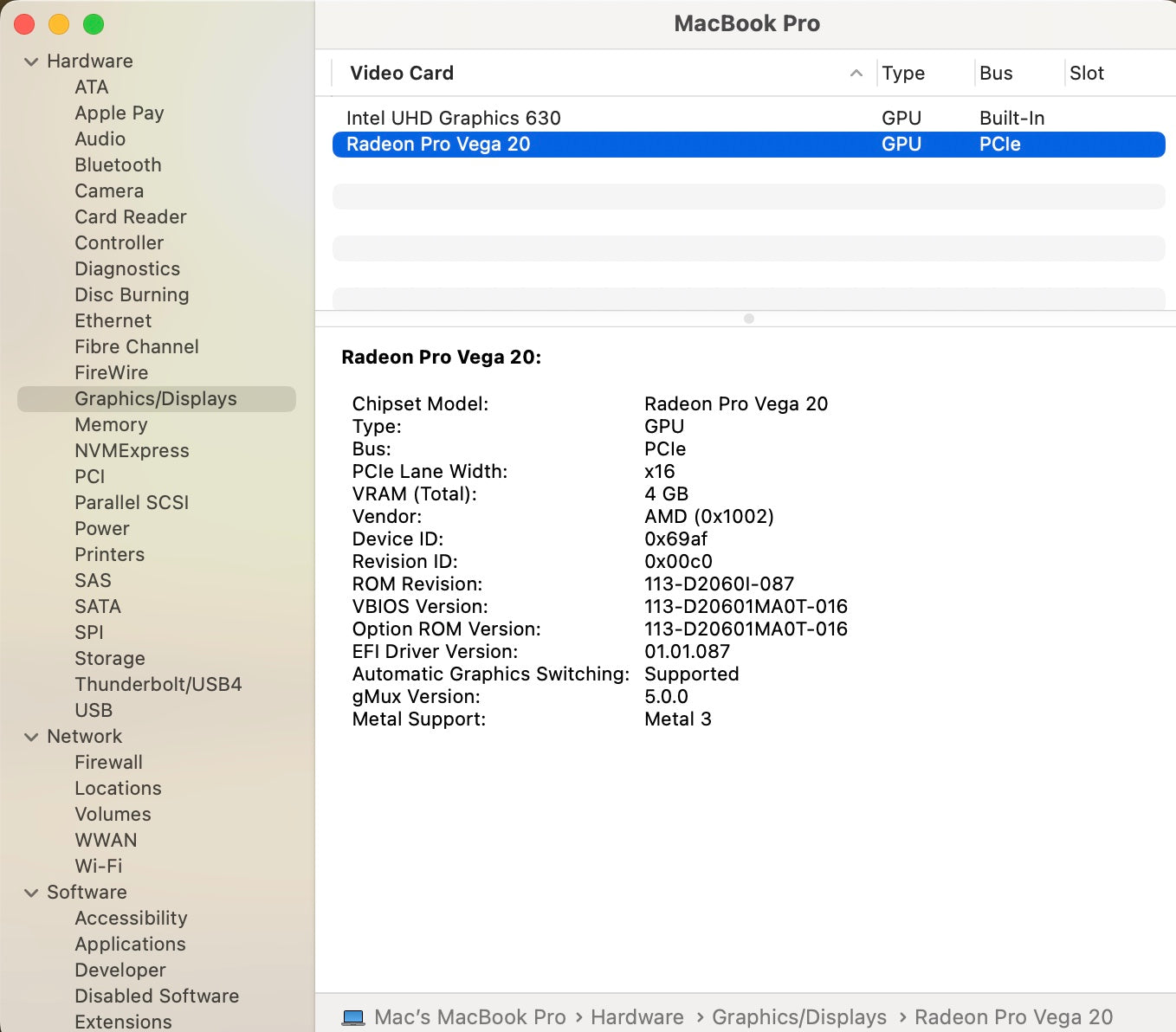Select Thunderbolt/USB4 in the sidebar
1176x1032 pixels.
coord(158,684)
